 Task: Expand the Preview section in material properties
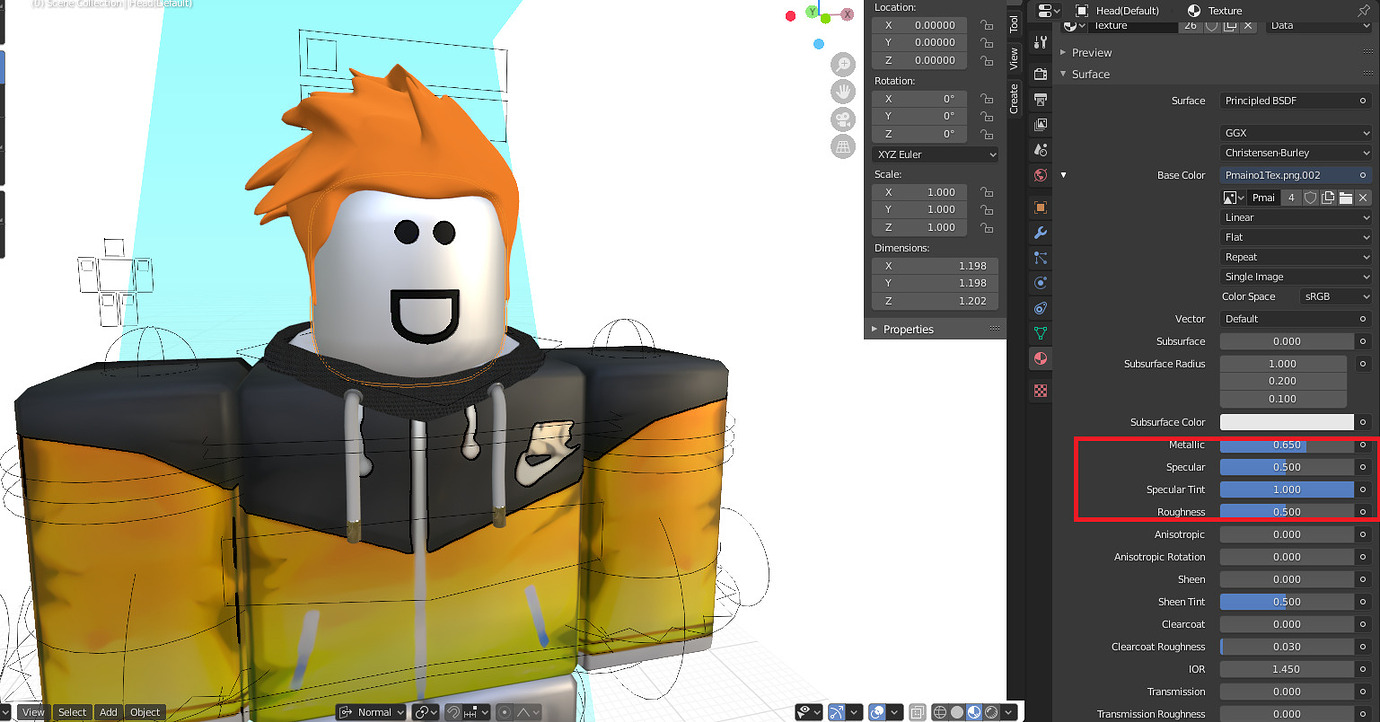click(1092, 51)
